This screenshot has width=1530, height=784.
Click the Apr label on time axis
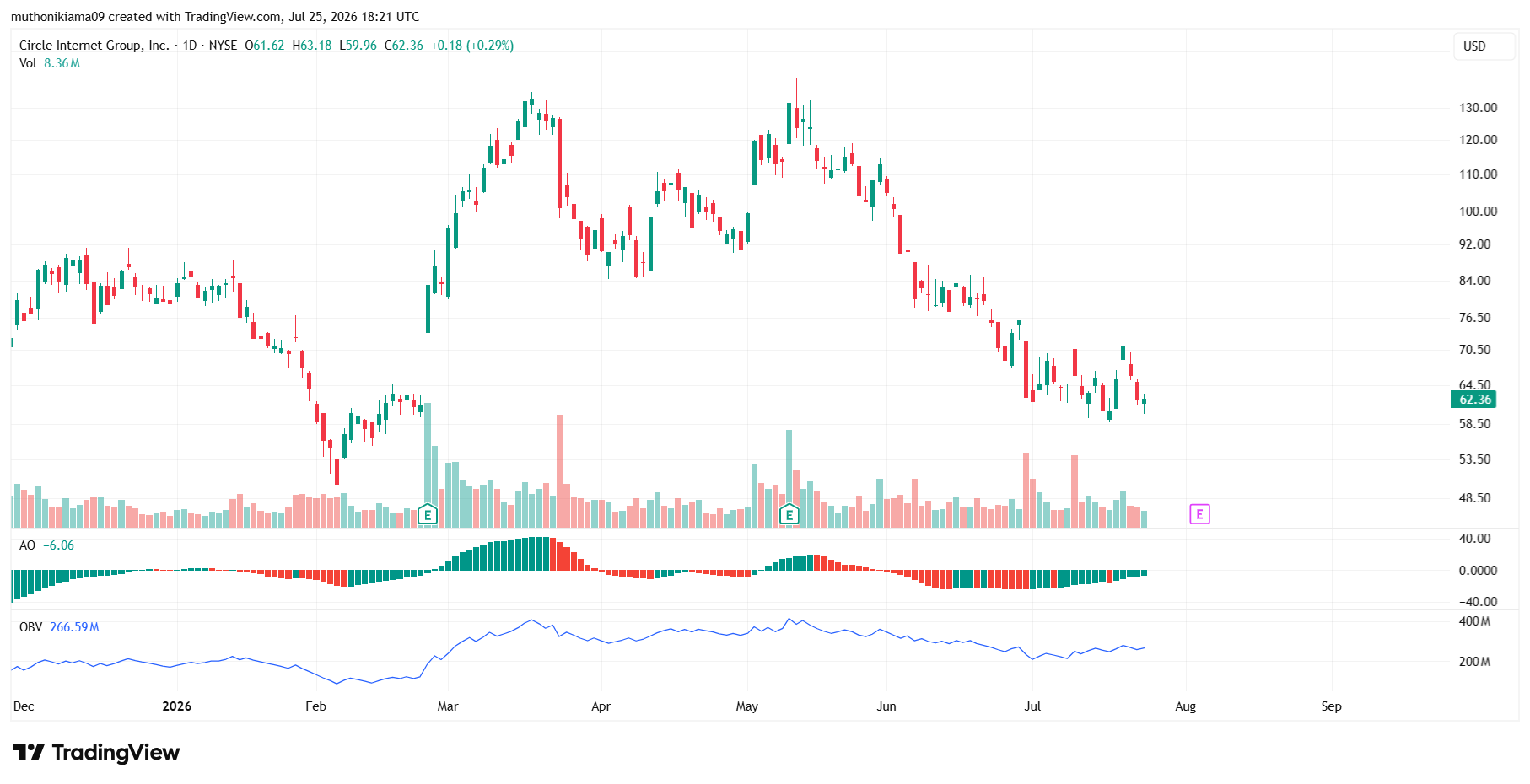coord(601,706)
